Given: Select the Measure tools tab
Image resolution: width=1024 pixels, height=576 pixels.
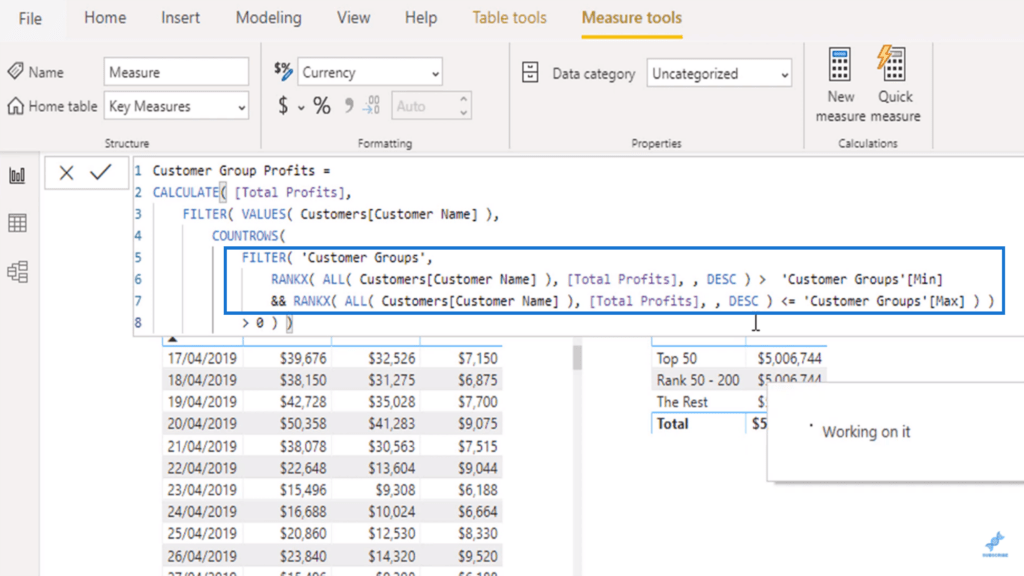Looking at the screenshot, I should click(632, 18).
